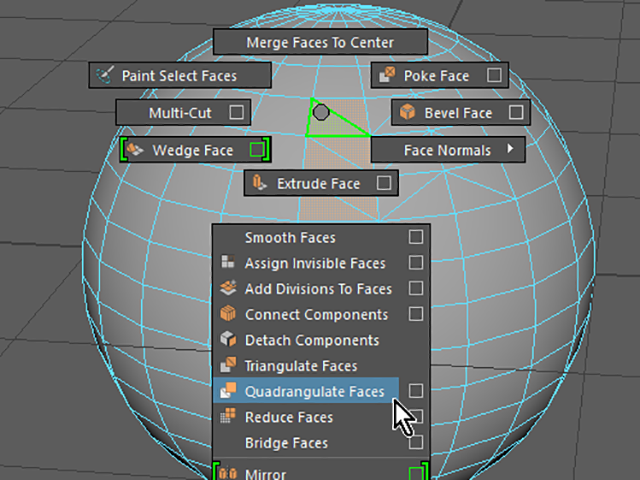Click the Paint Select Faces brush icon

point(104,75)
